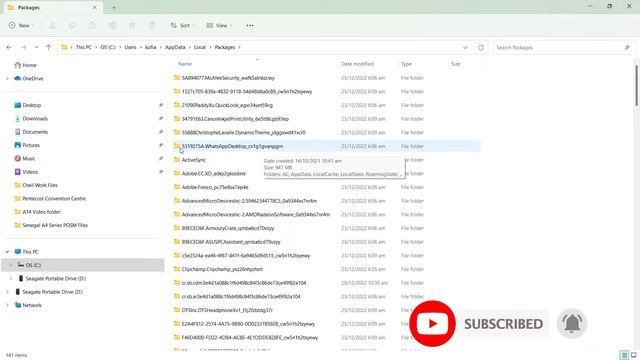
Task: Click the Users breadcrumb in address bar
Action: tap(130, 47)
